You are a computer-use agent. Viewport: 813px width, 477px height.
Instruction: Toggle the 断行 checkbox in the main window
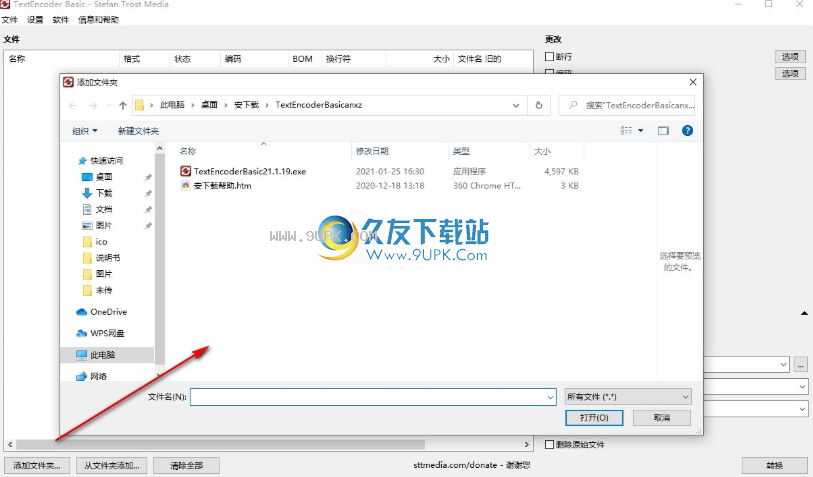click(549, 57)
